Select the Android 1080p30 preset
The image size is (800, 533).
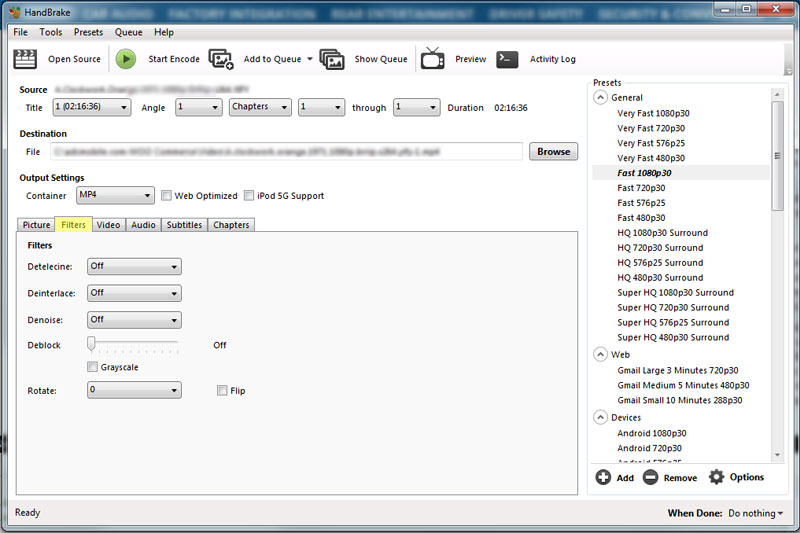[652, 433]
